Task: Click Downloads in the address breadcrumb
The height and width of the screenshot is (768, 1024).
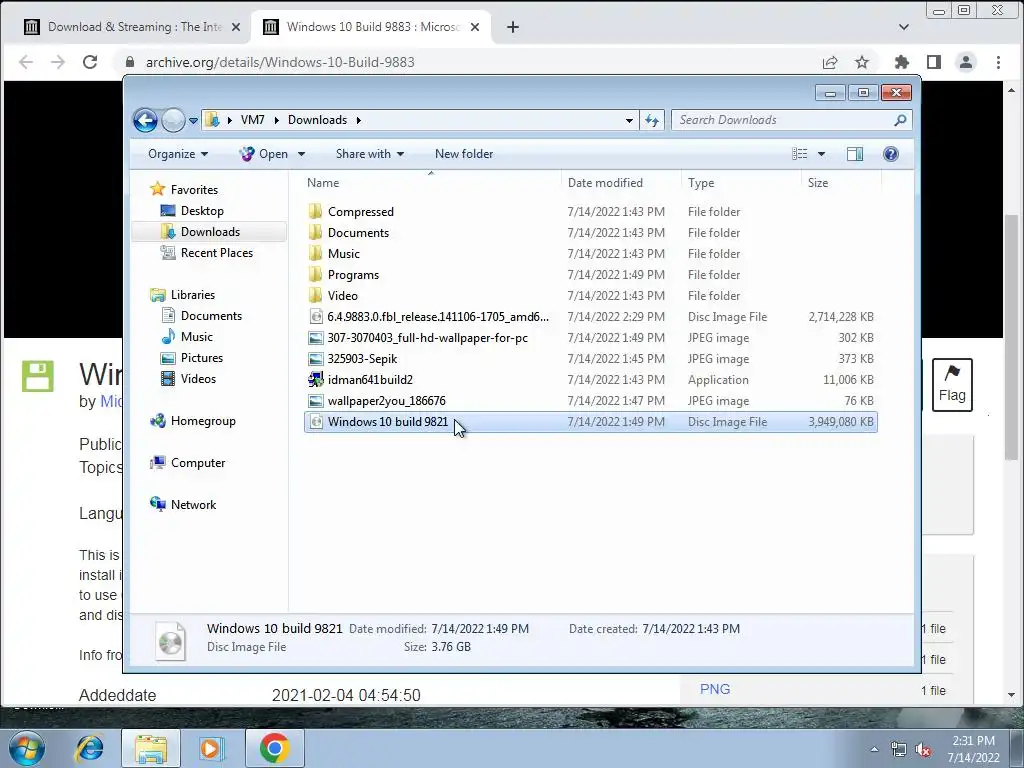Action: pos(317,120)
